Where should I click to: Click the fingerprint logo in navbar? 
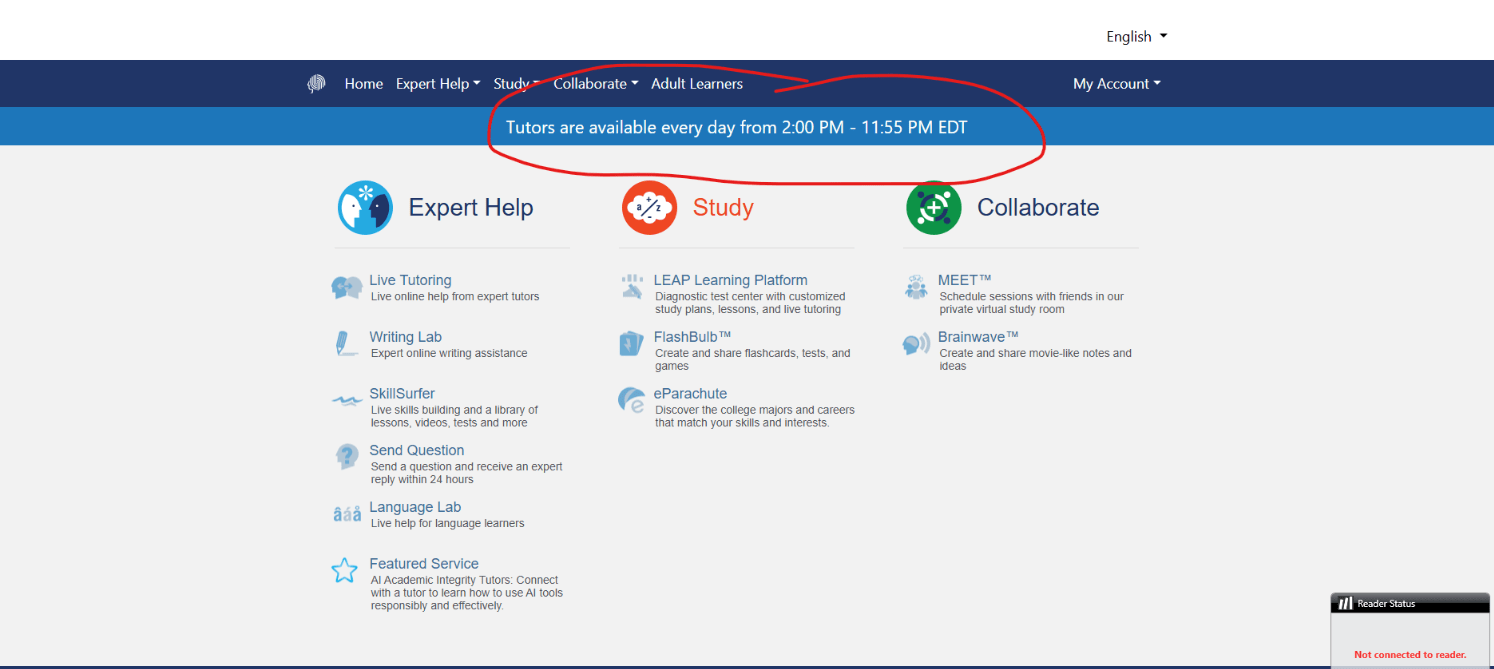point(317,84)
